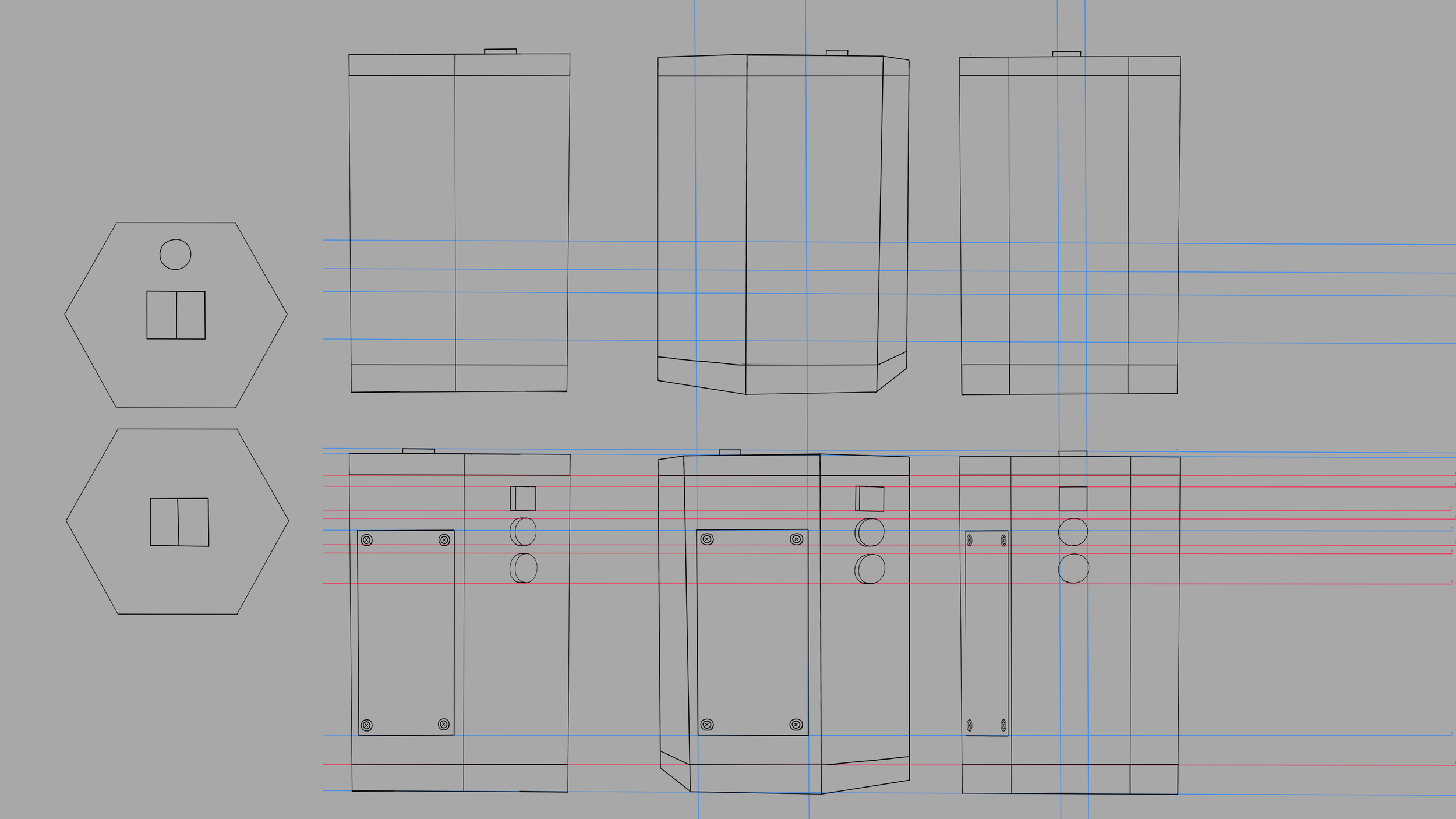Click the split square in the upper hexagon

pyautogui.click(x=176, y=315)
